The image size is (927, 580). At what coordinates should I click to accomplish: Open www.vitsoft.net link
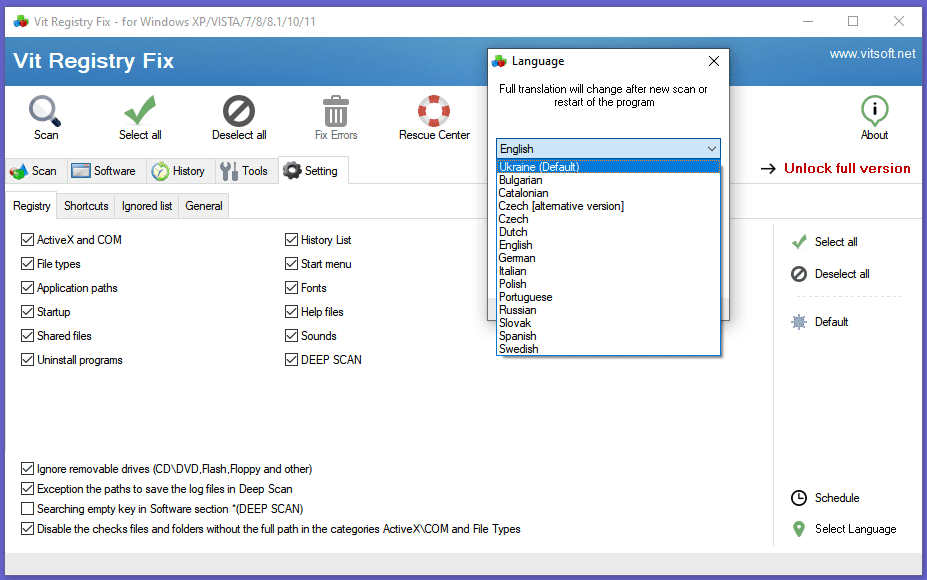(873, 54)
